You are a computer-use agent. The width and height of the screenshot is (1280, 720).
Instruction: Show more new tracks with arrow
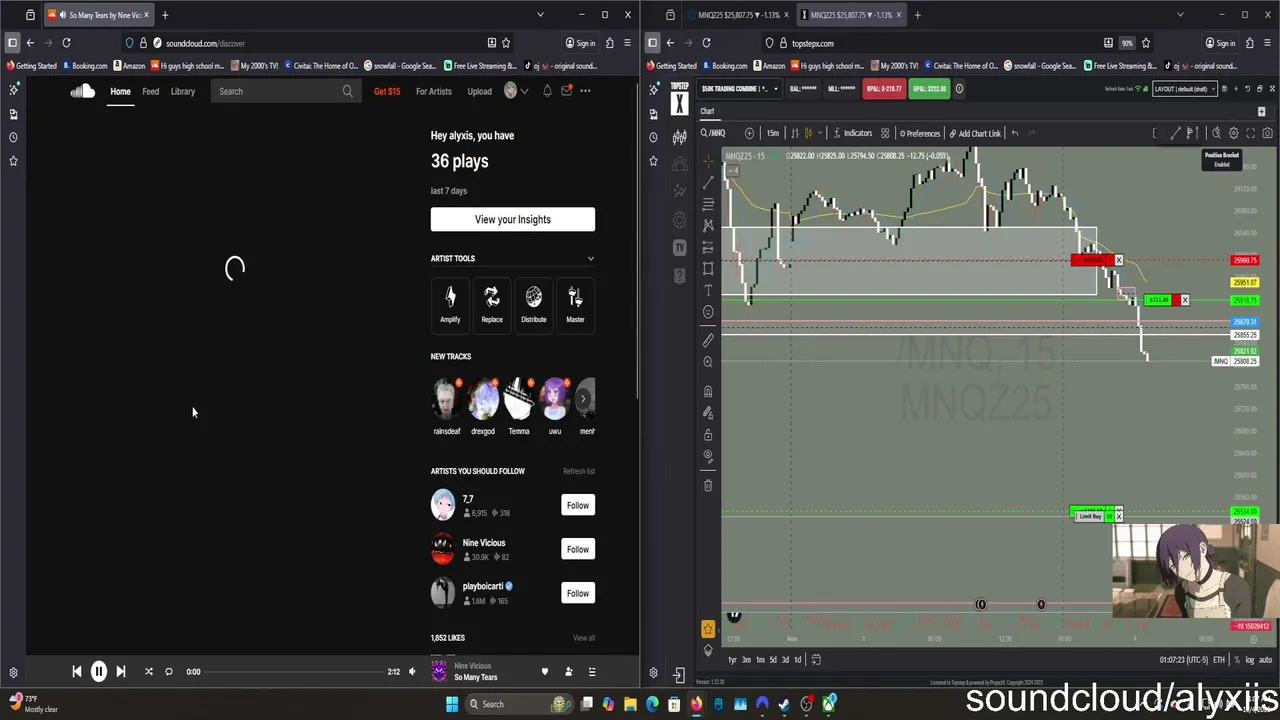pos(584,398)
